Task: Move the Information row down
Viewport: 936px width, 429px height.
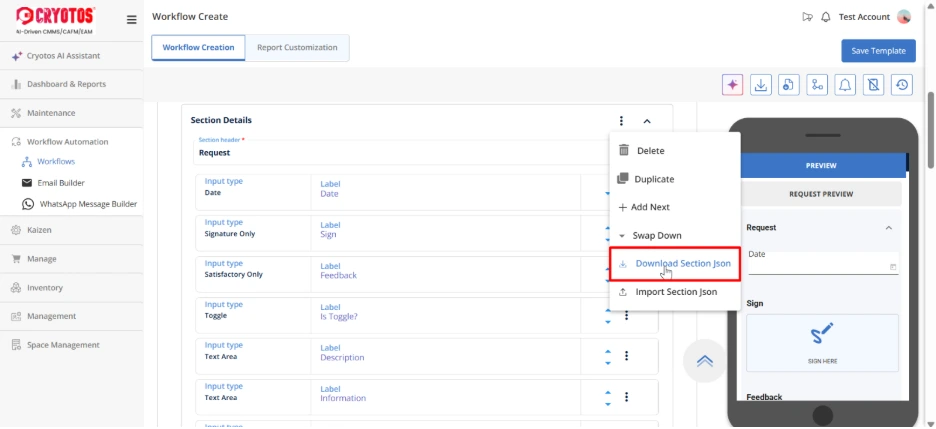Action: click(x=608, y=403)
